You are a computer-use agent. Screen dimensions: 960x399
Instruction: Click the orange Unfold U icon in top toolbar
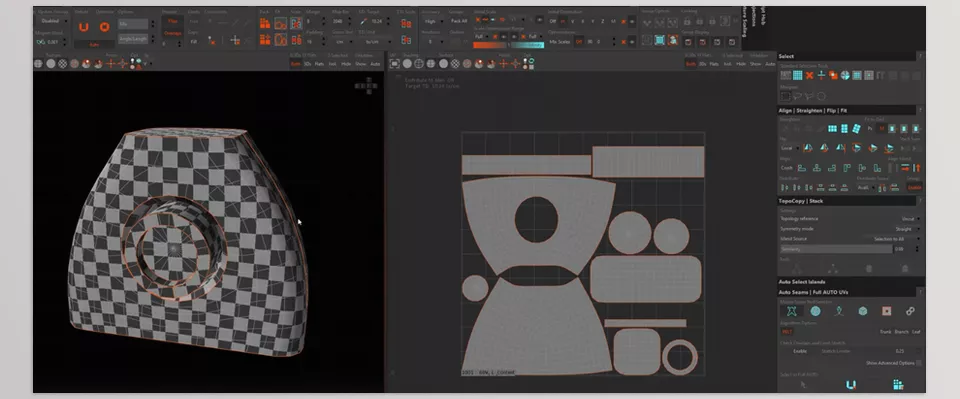click(84, 27)
